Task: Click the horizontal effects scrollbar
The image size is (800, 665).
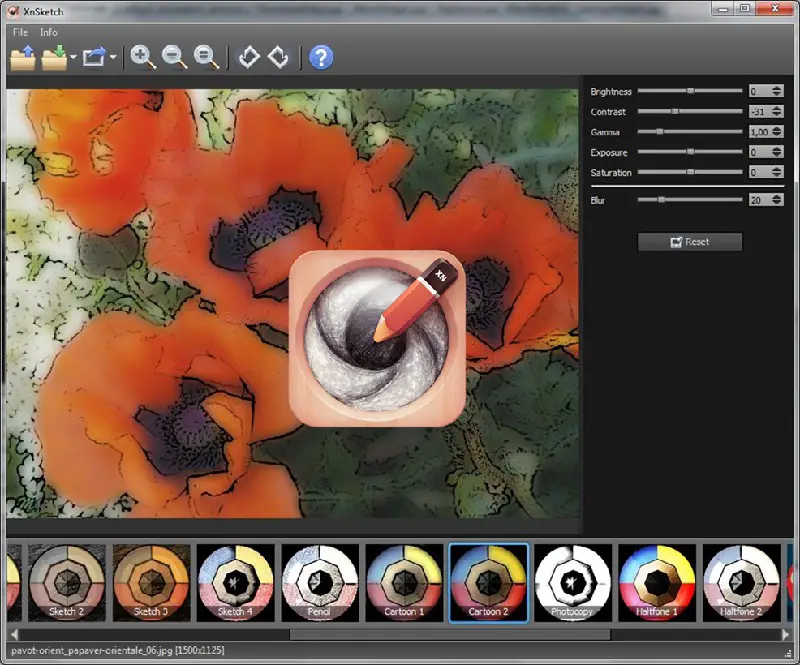Action: click(x=450, y=634)
